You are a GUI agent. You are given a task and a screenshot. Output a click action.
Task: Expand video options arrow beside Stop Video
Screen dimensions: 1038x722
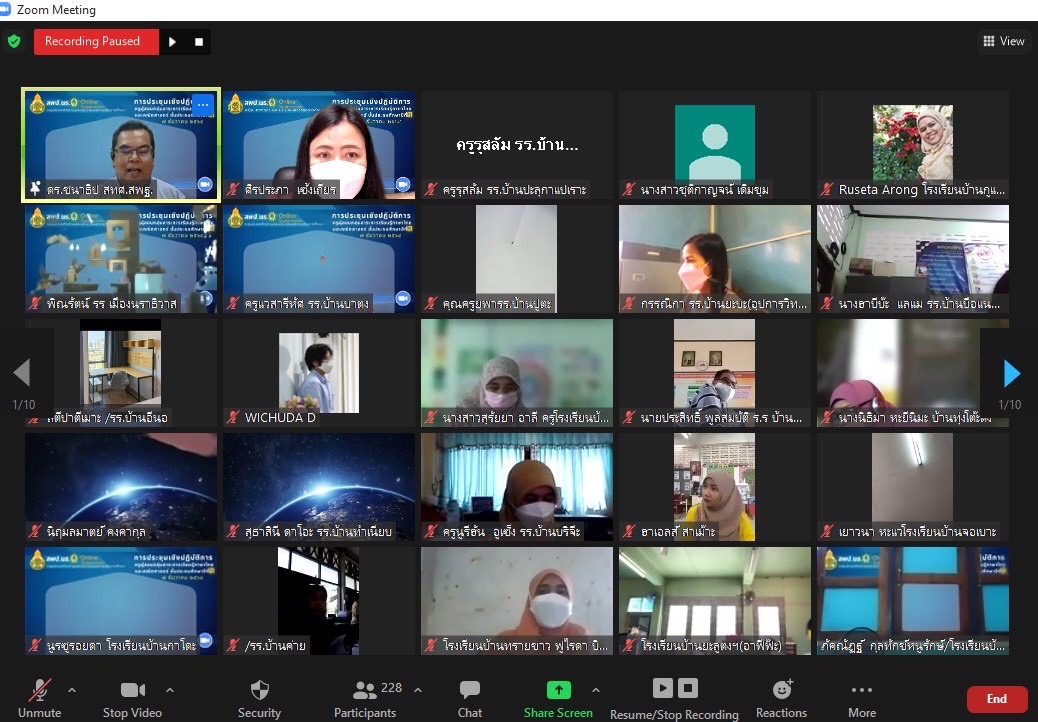(169, 690)
